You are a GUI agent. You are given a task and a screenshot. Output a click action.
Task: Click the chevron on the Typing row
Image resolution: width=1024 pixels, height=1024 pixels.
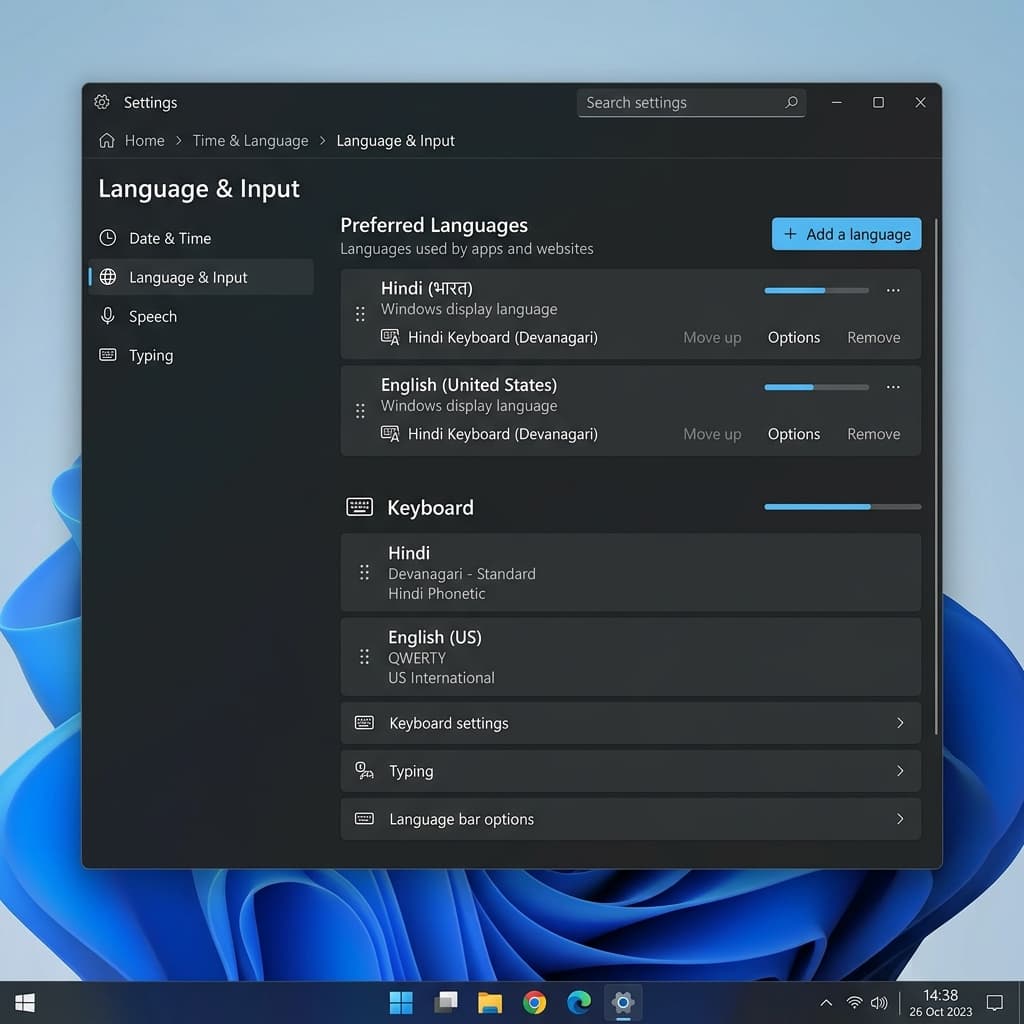coord(900,771)
